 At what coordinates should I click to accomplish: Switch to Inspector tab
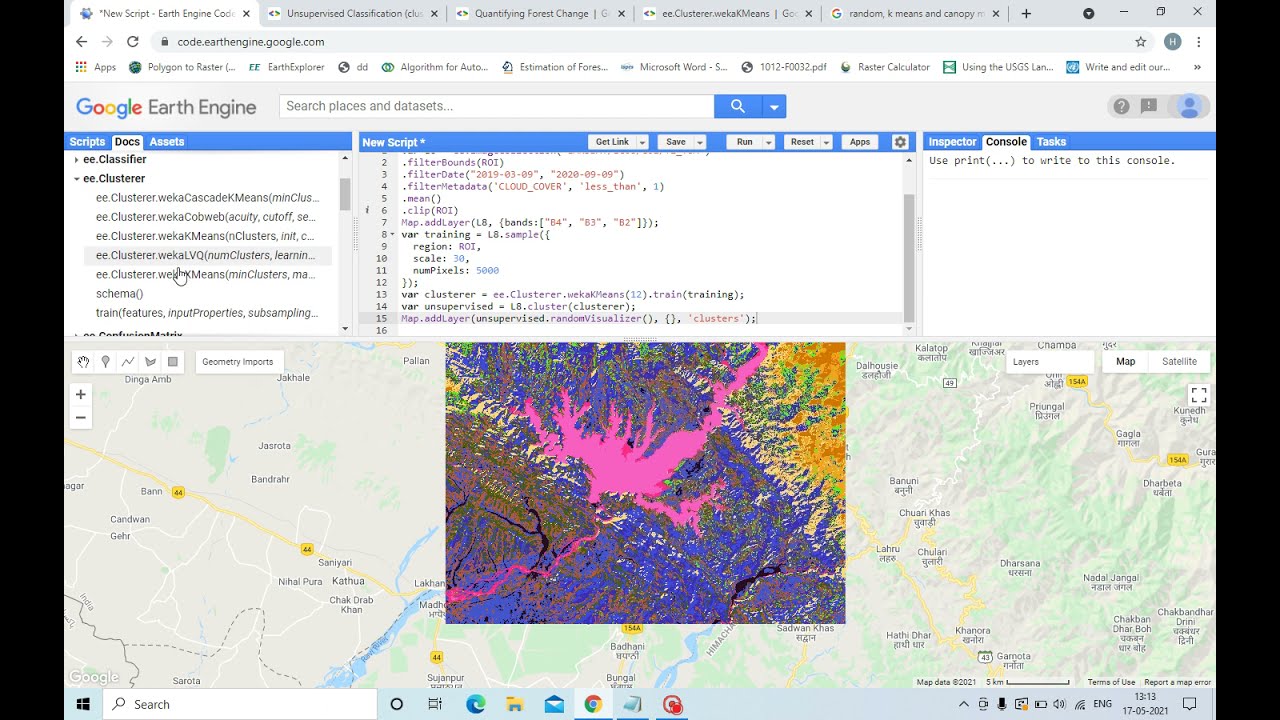(x=952, y=142)
